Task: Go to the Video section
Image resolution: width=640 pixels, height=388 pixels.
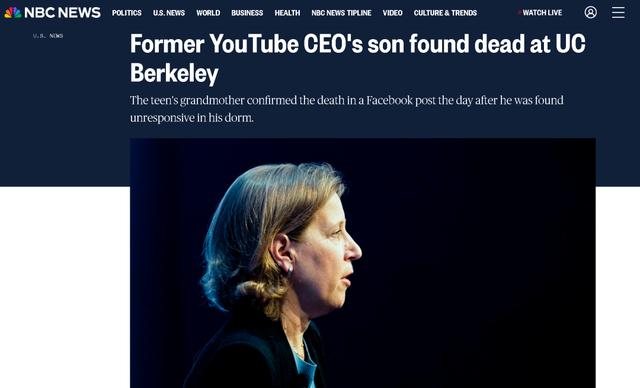Action: click(392, 13)
